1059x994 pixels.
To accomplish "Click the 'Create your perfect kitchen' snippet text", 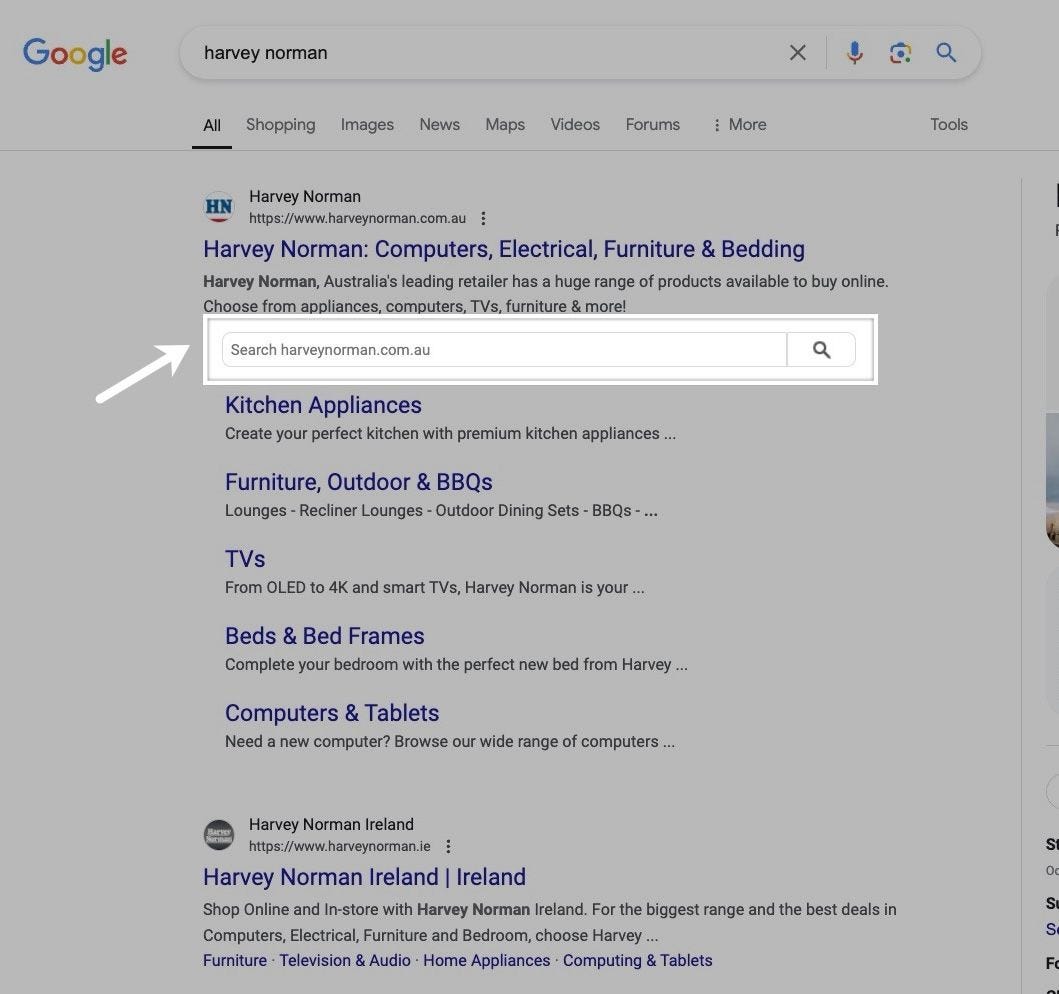I will [x=450, y=434].
